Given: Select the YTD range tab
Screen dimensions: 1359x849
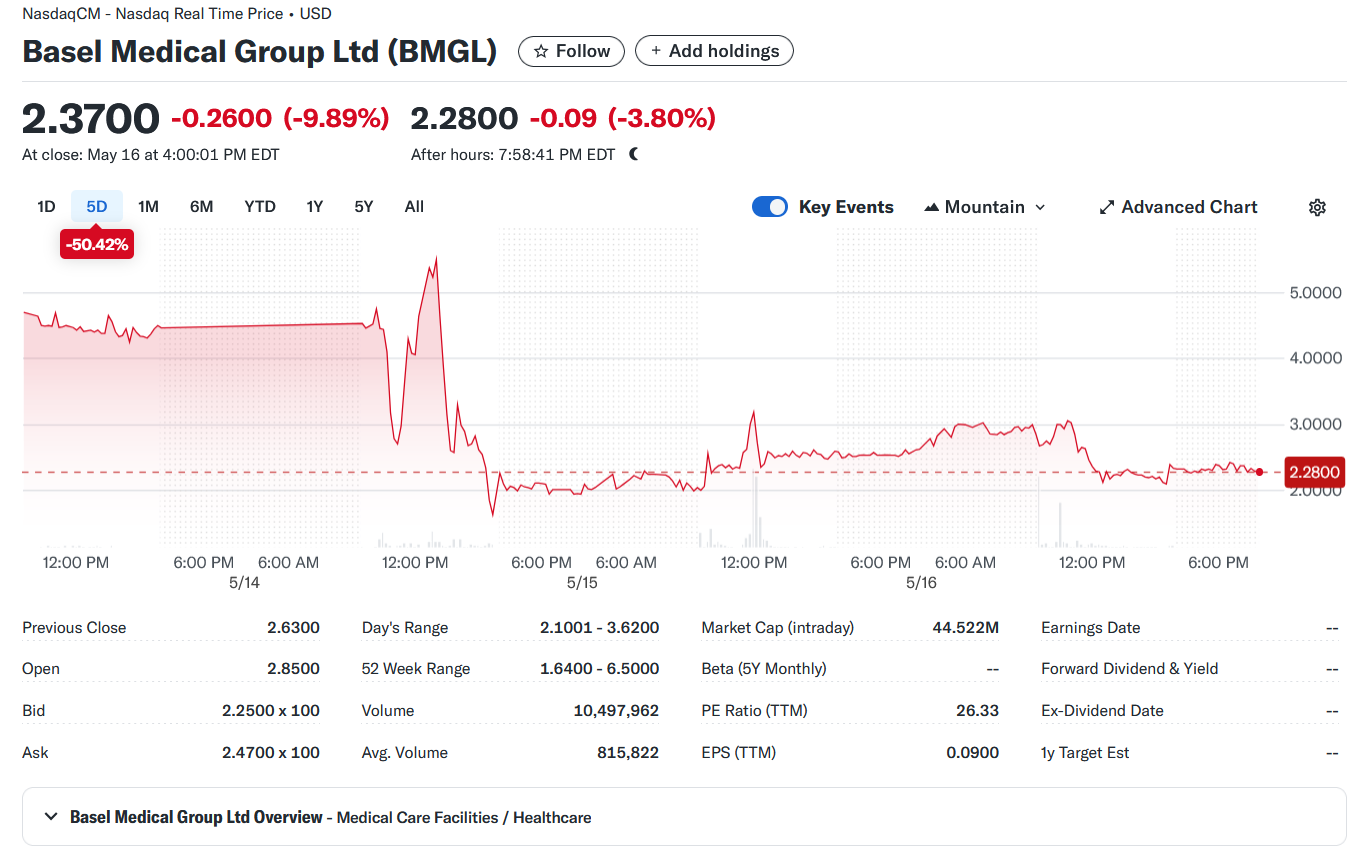Looking at the screenshot, I should coord(260,207).
